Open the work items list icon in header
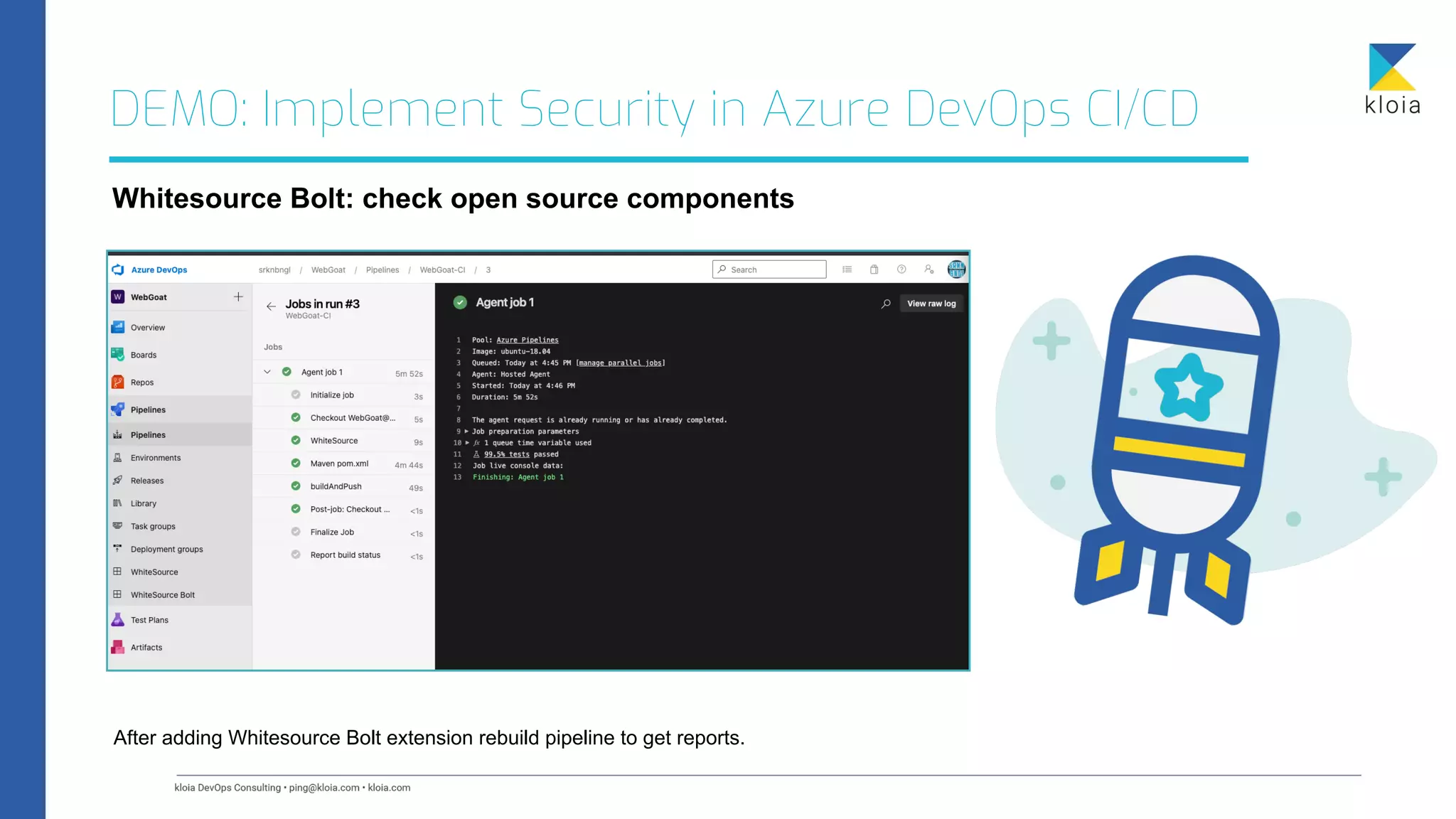The height and width of the screenshot is (819, 1456). [x=847, y=269]
